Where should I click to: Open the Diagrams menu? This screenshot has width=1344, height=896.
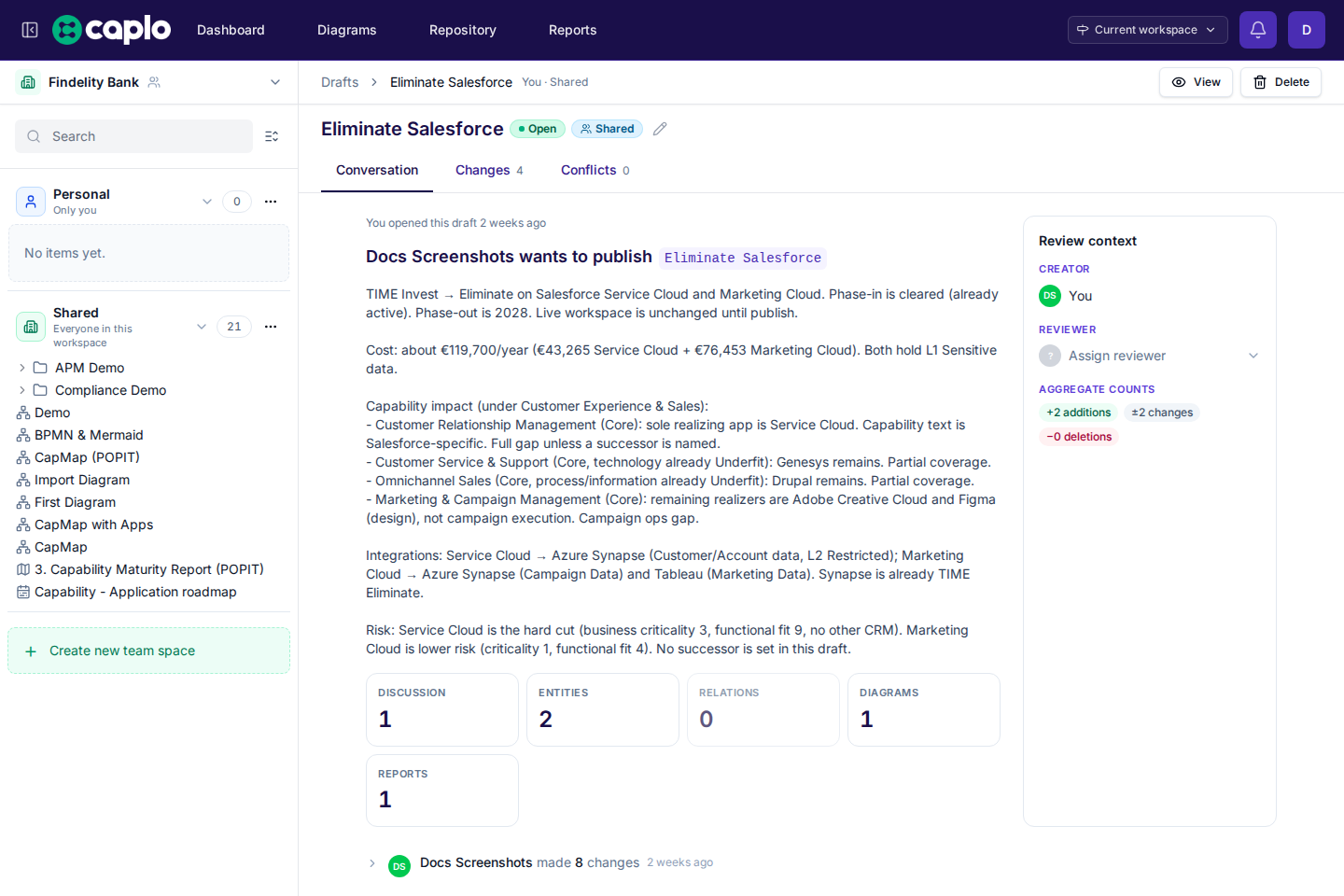[x=347, y=30]
